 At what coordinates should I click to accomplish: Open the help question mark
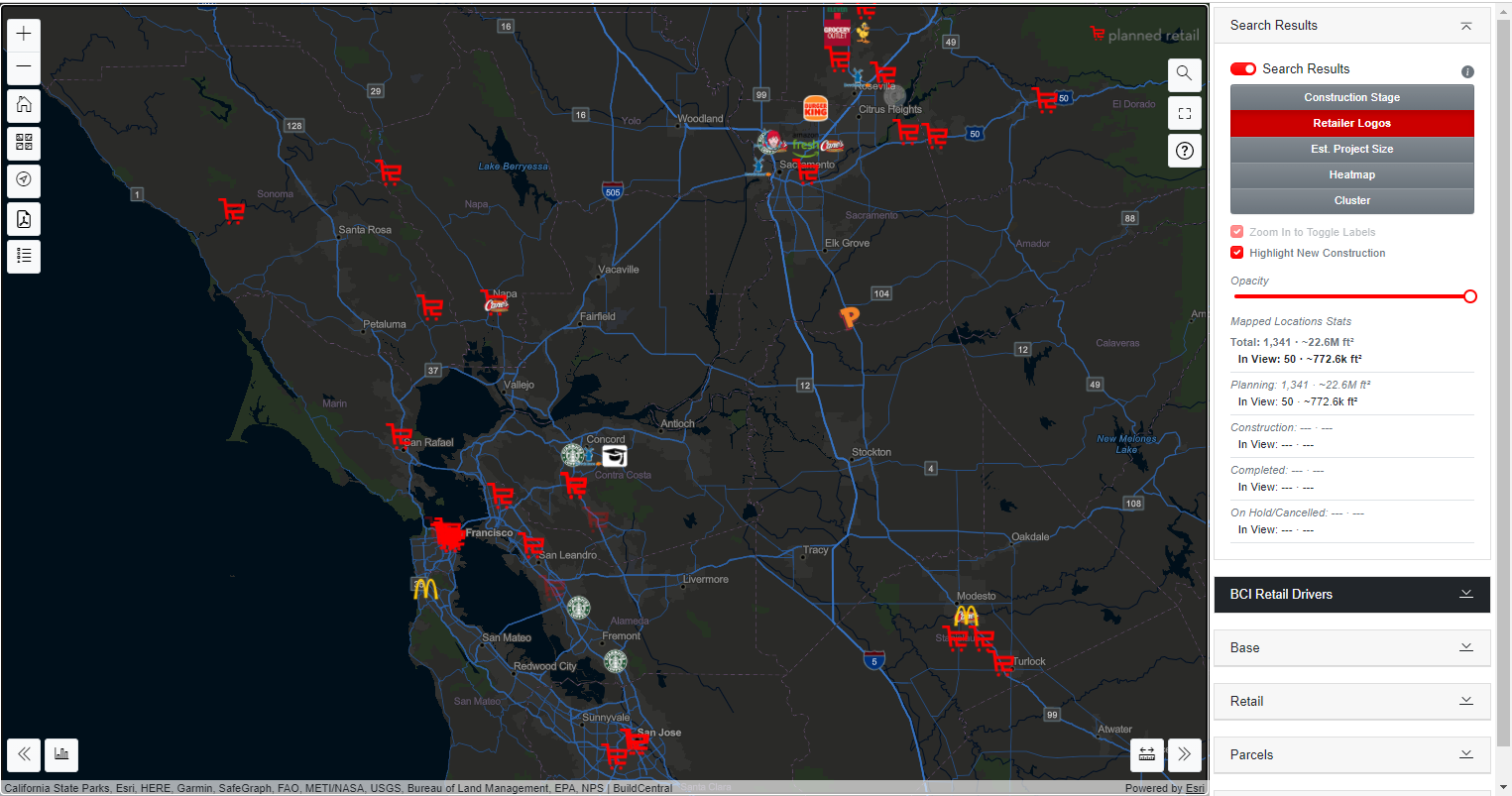(x=1184, y=151)
